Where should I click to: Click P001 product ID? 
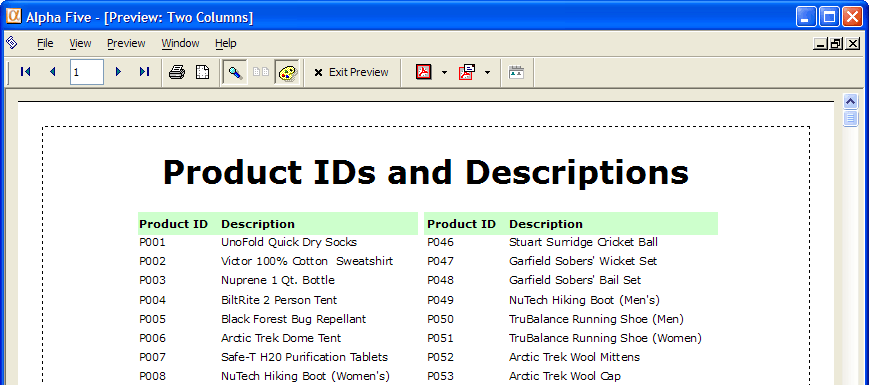[152, 242]
